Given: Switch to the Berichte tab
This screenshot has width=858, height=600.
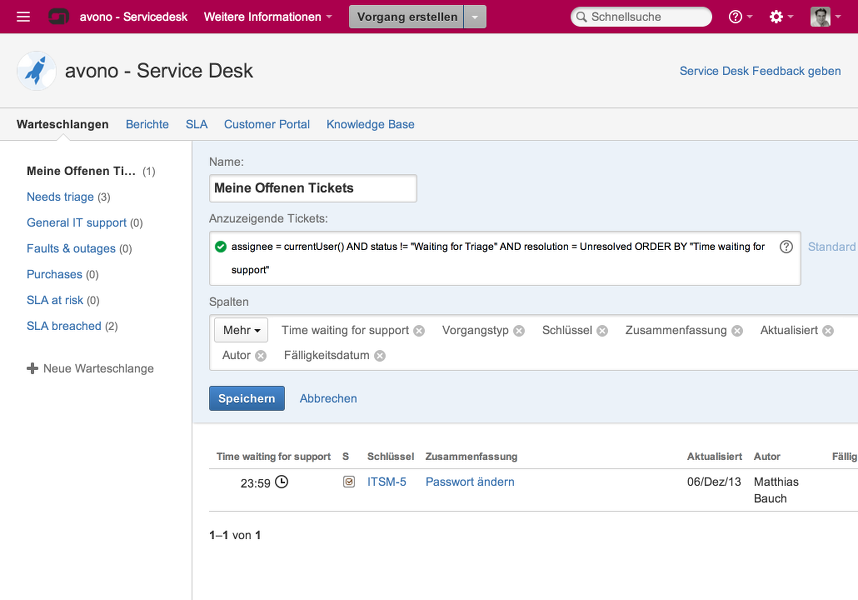Looking at the screenshot, I should [x=147, y=124].
